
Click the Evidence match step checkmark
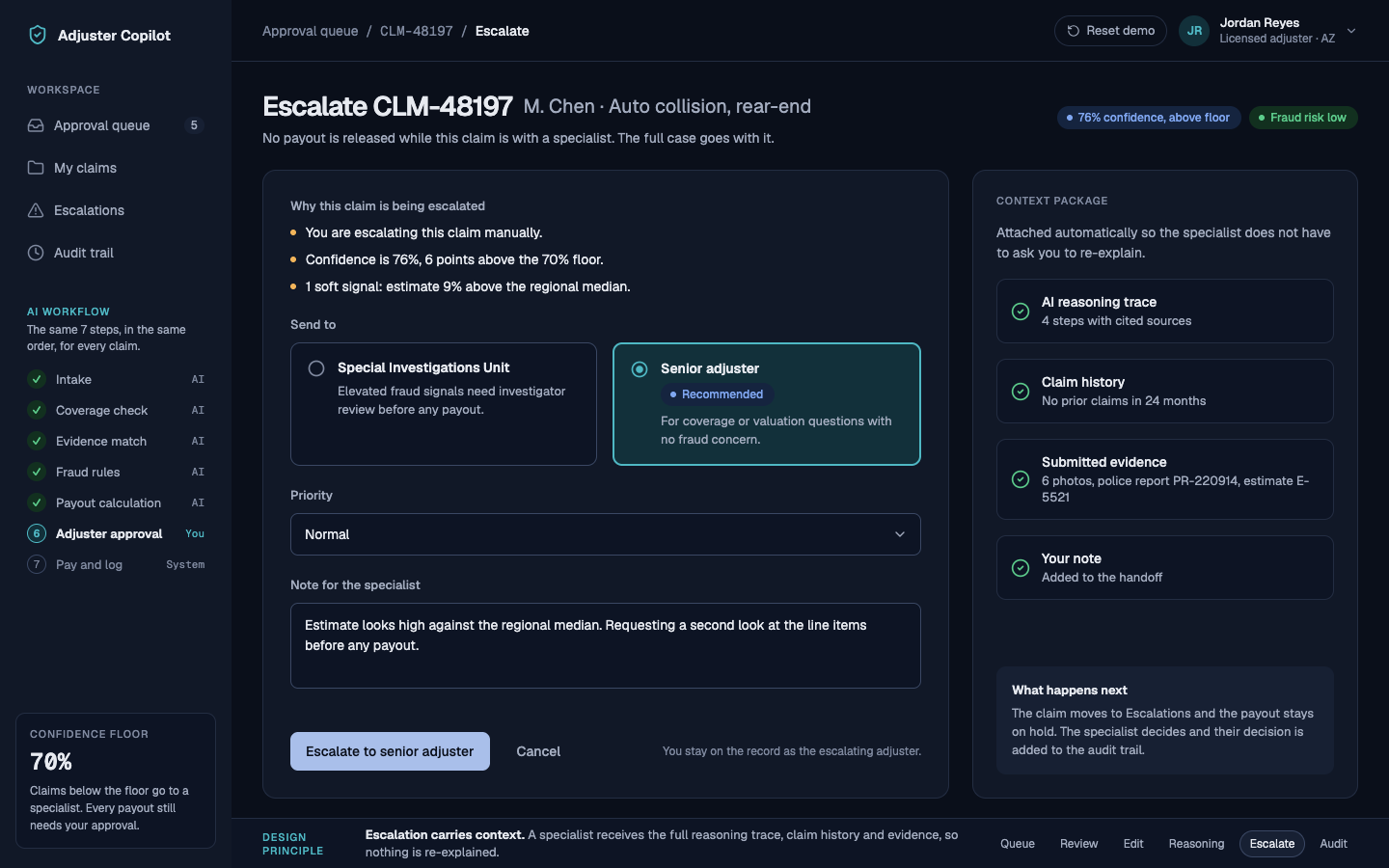coord(37,441)
